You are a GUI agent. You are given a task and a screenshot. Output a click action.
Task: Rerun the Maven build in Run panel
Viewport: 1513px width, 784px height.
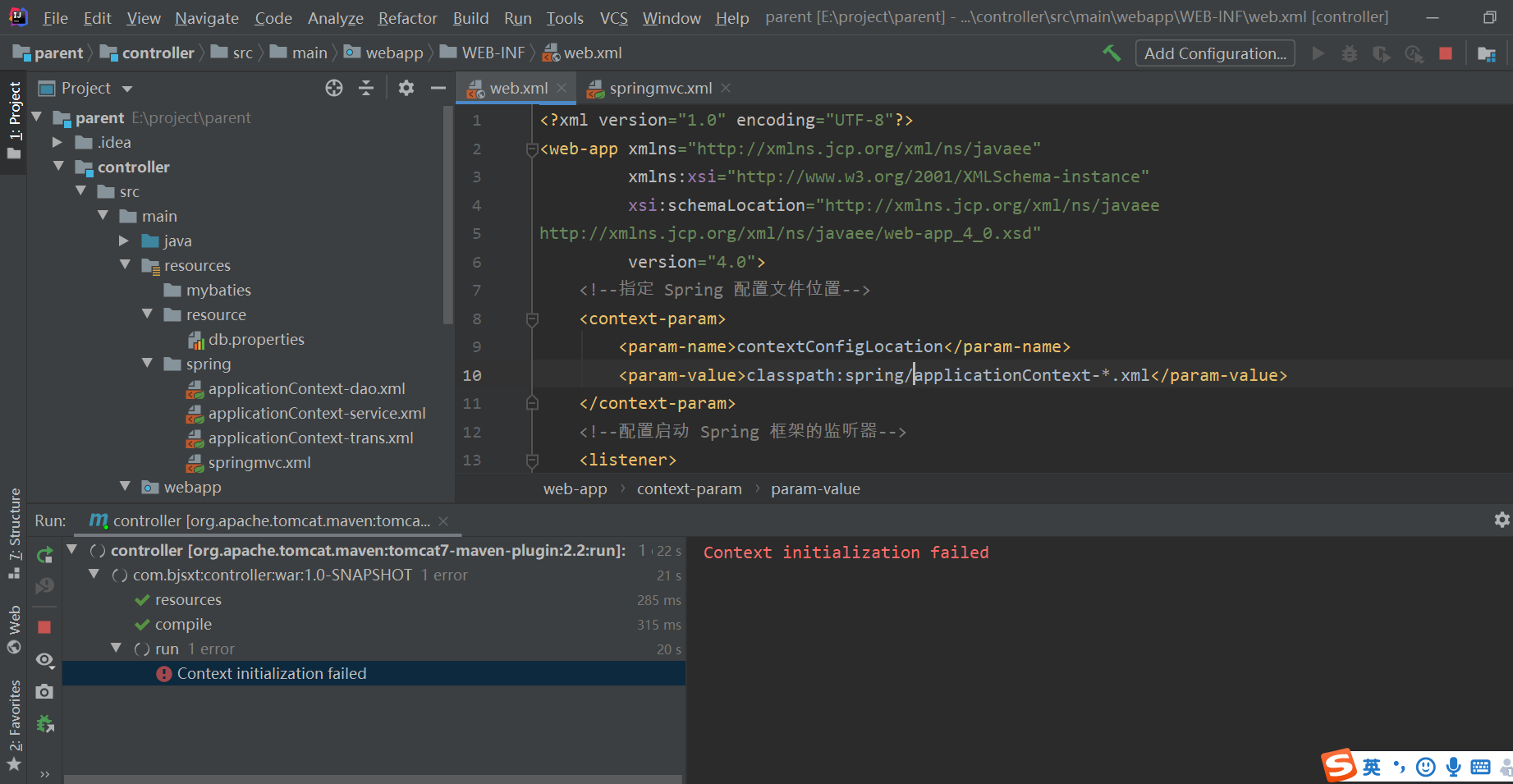pyautogui.click(x=45, y=555)
